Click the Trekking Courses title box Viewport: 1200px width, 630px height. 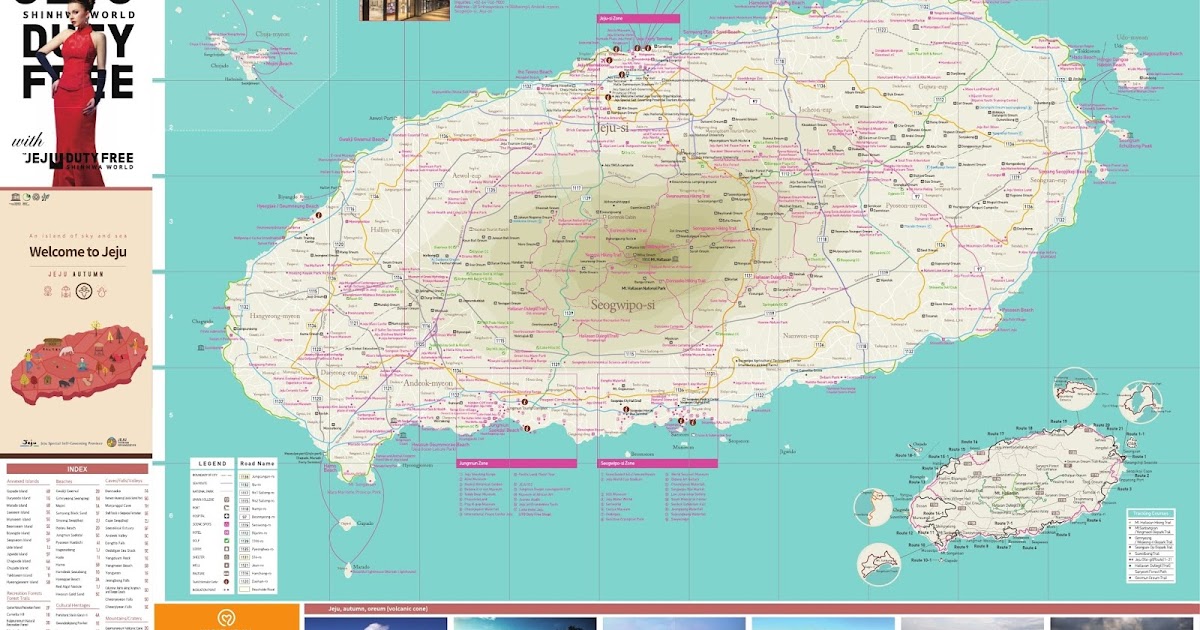(x=1152, y=513)
